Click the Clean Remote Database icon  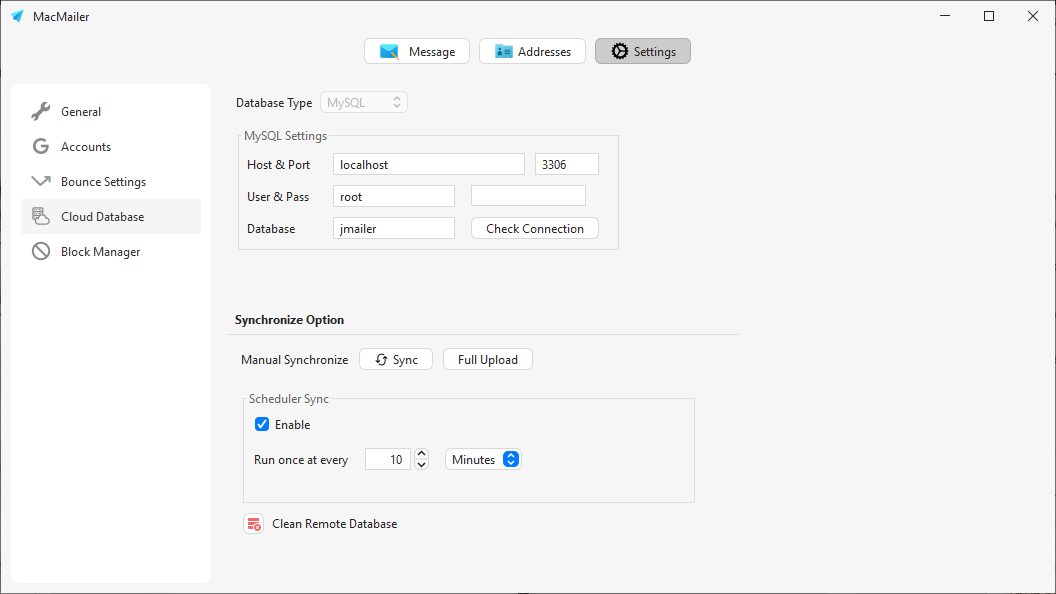[x=253, y=524]
